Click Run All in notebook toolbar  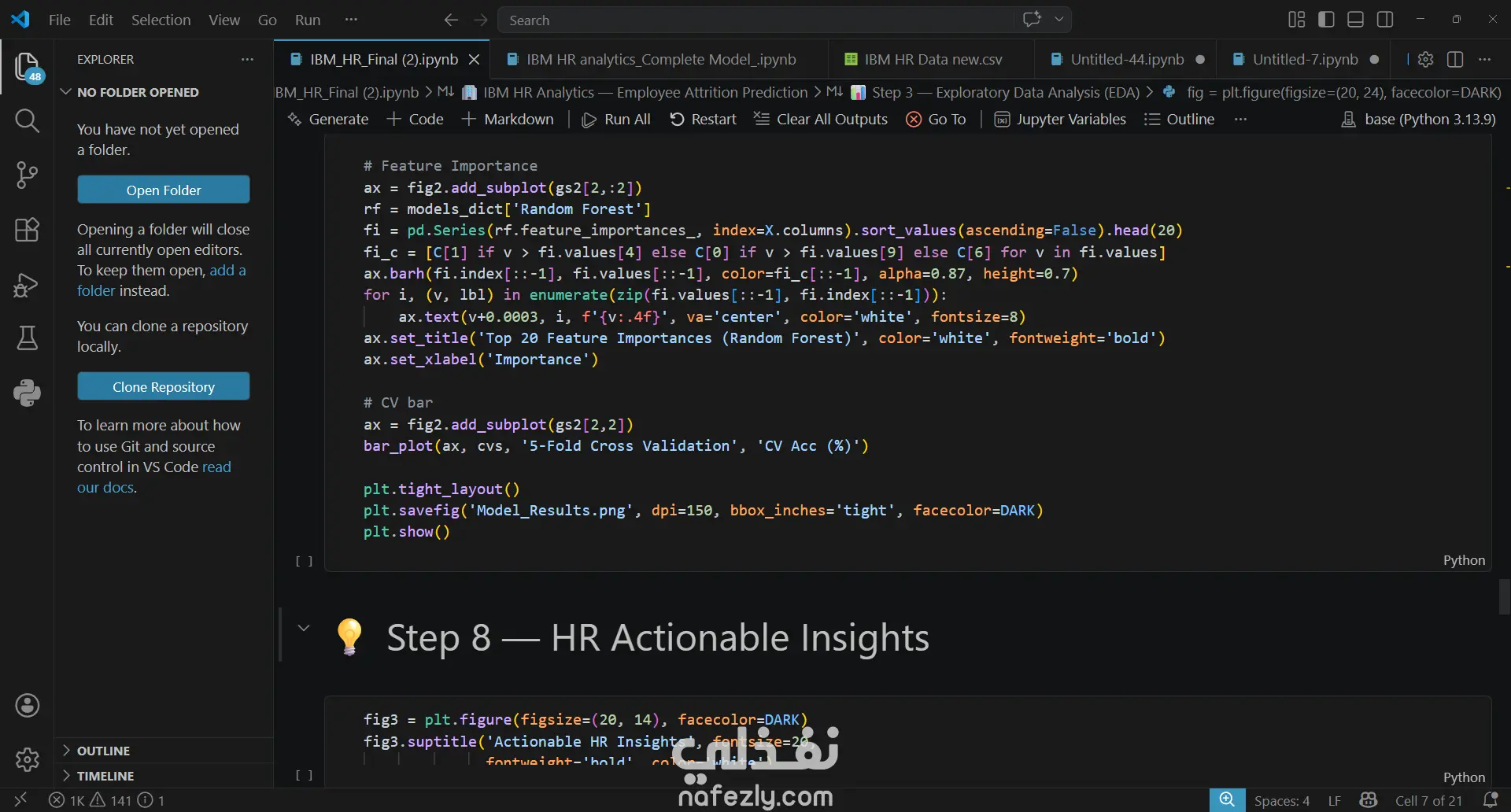coord(615,119)
